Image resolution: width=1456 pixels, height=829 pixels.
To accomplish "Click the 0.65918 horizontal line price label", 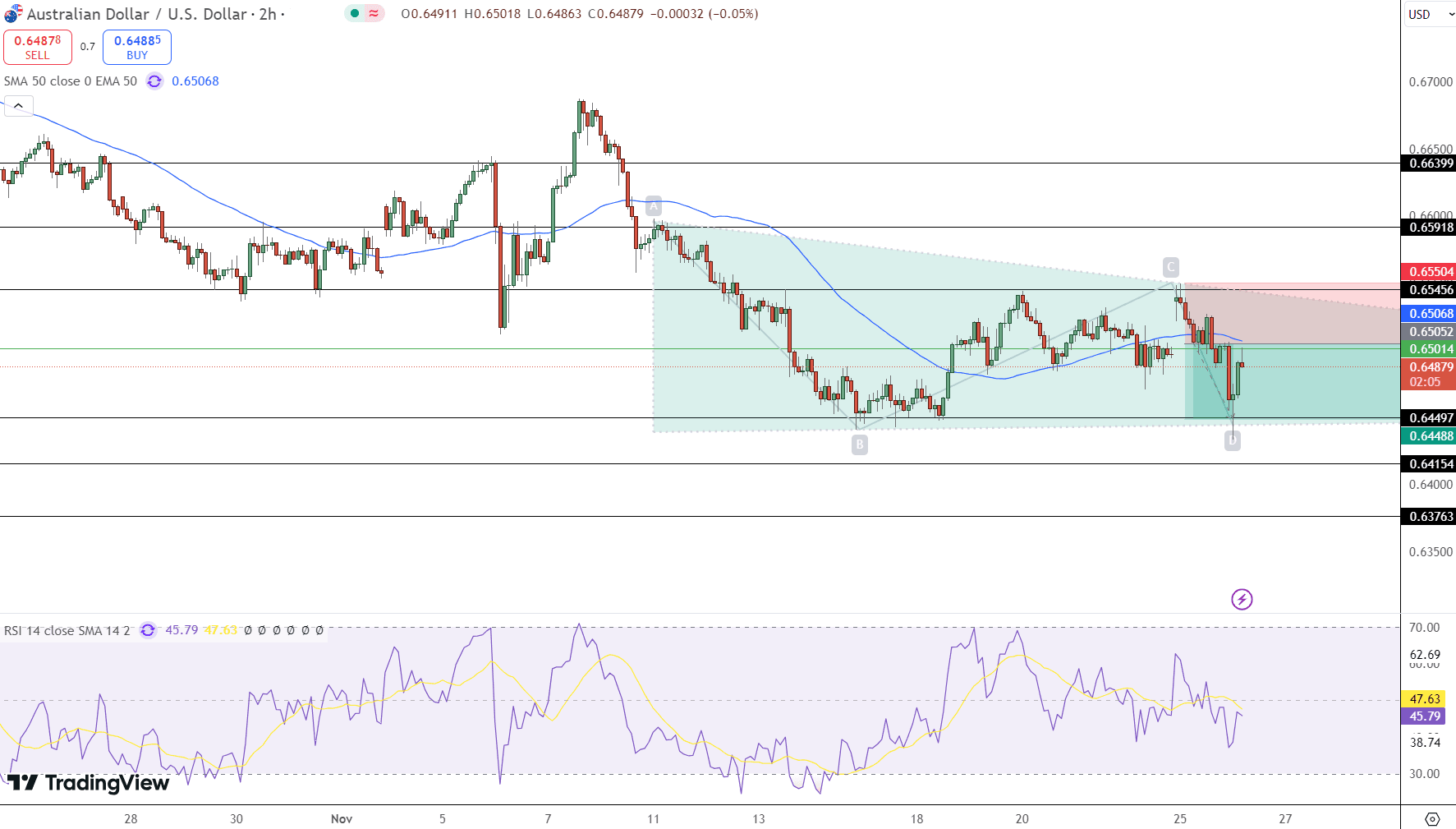I will [x=1427, y=228].
